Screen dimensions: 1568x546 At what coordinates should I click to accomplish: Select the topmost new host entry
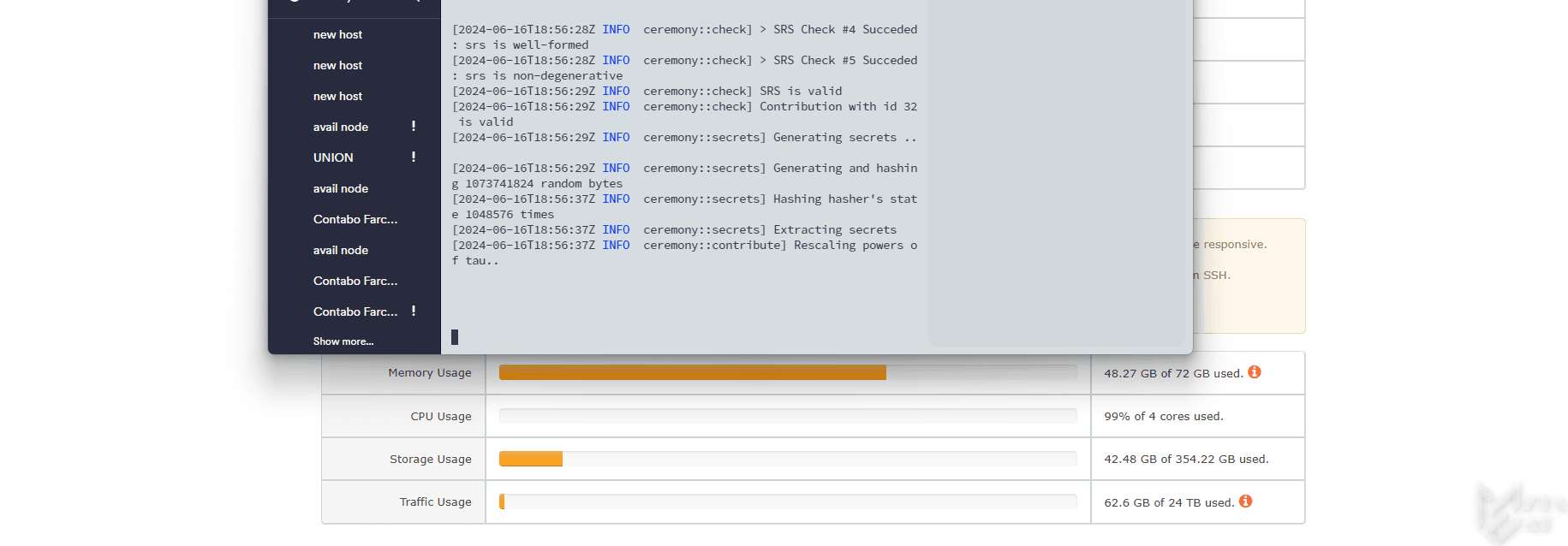click(337, 34)
